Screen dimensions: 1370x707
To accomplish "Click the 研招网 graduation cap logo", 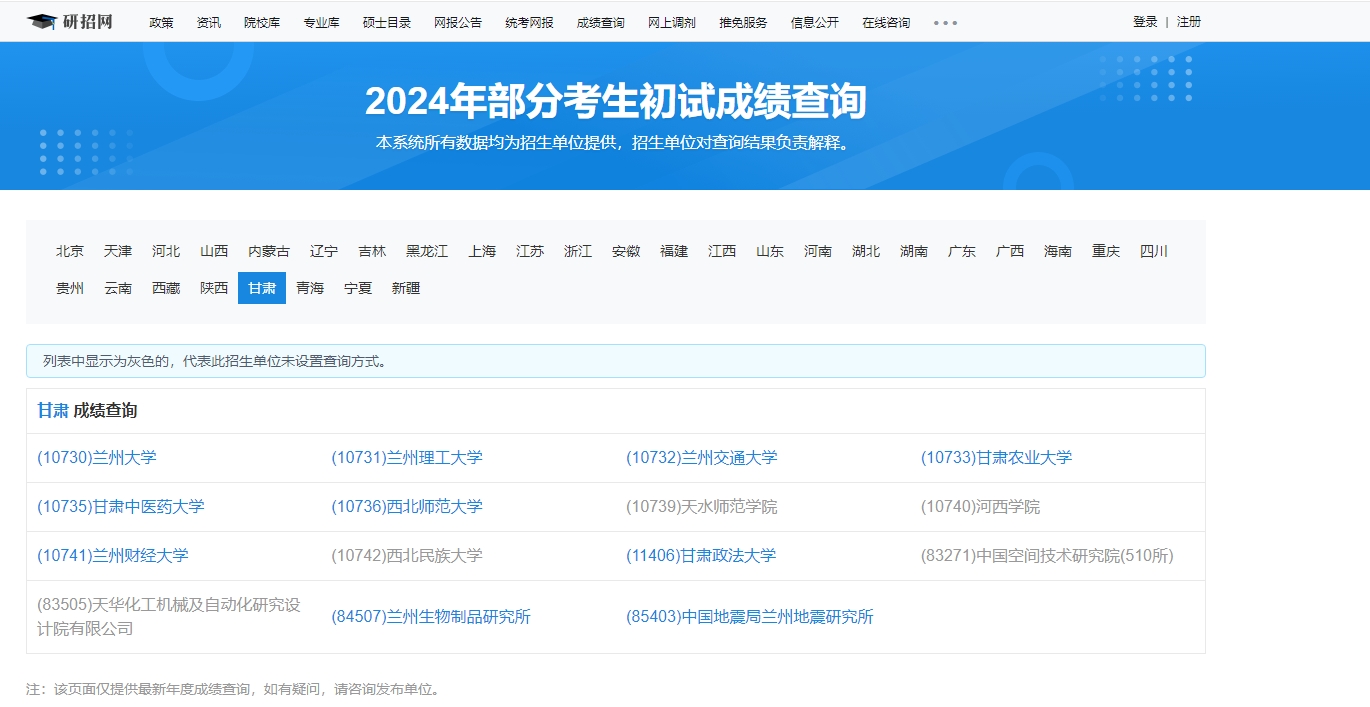I will [70, 22].
